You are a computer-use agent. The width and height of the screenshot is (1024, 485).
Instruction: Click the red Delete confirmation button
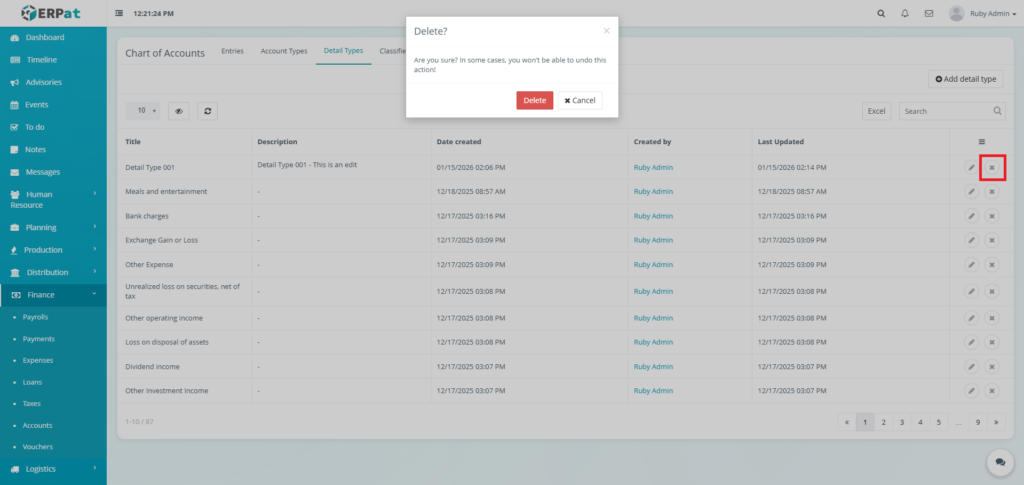[534, 100]
